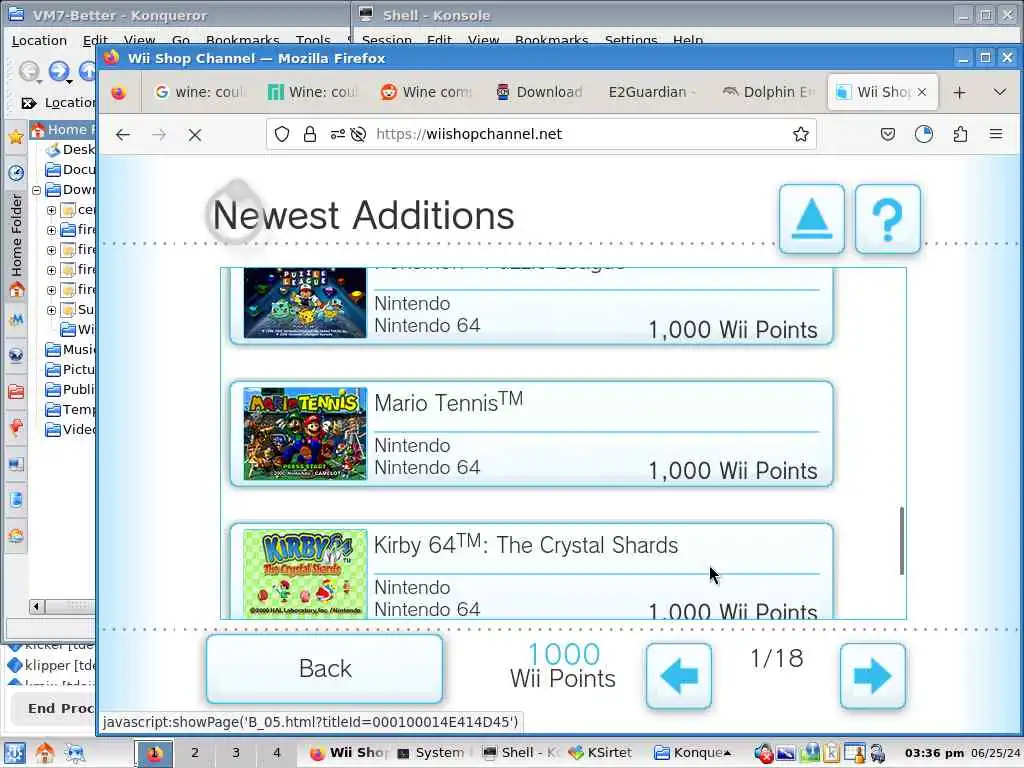Open the Wii Shop top menu with the up-triangle button
Viewport: 1024px width, 768px height.
[x=811, y=219]
